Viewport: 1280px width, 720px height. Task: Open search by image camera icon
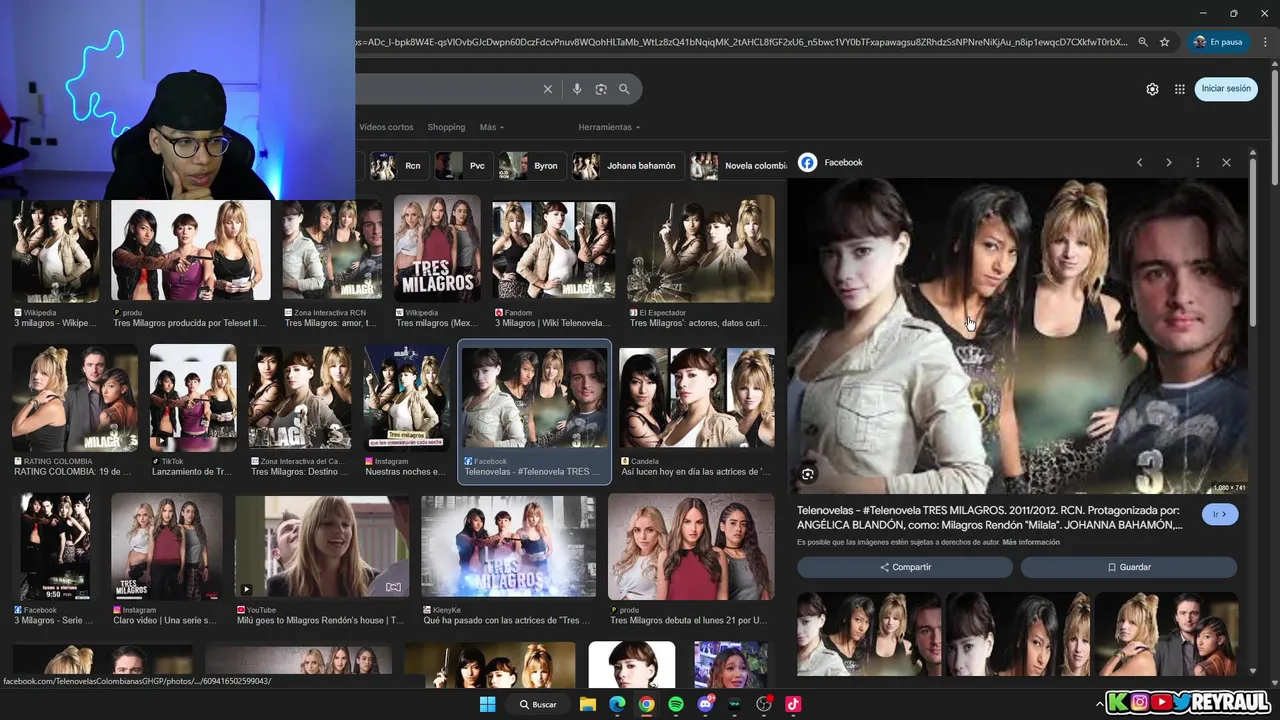(x=601, y=89)
